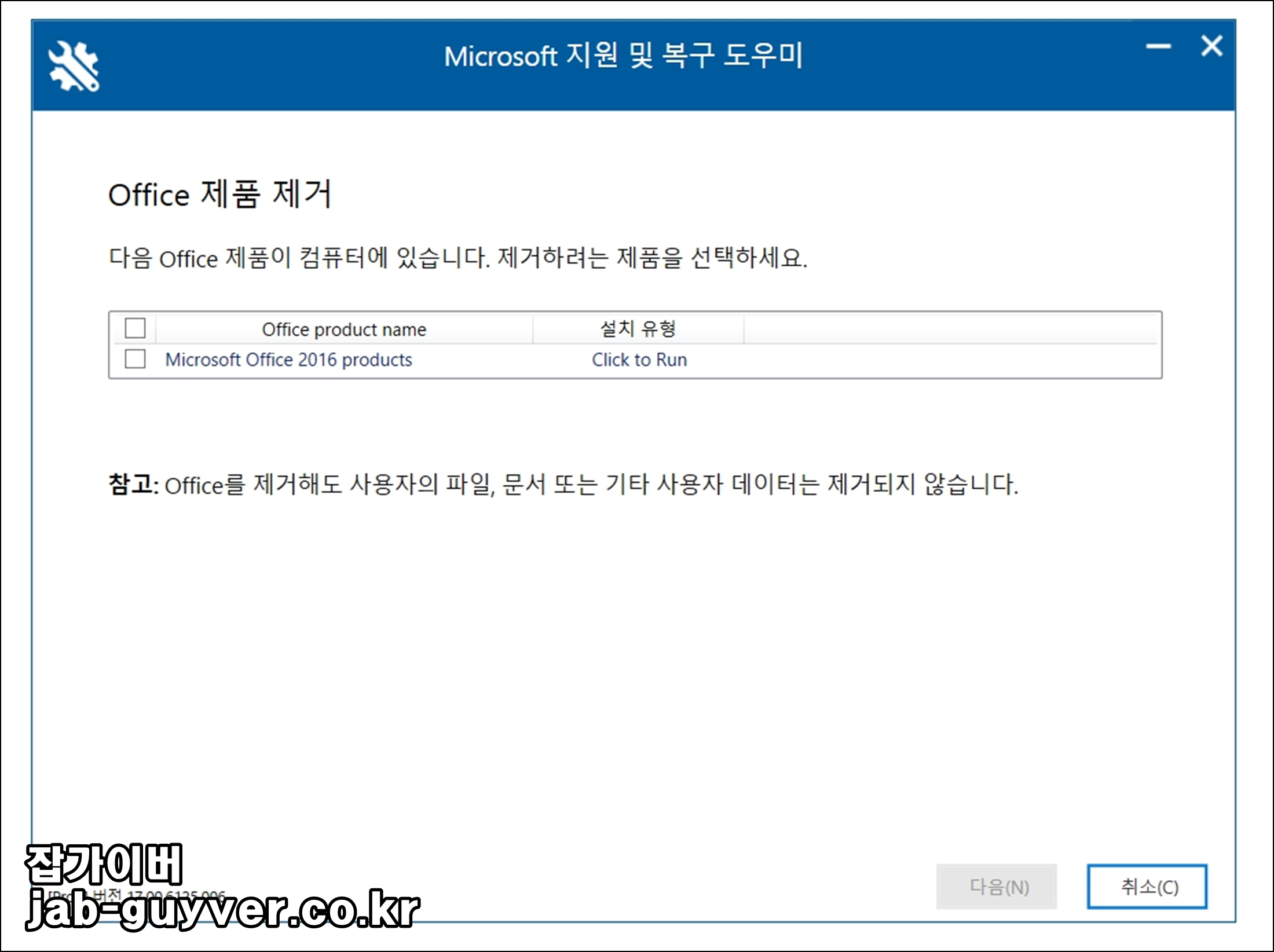Minimize the Support and Recovery Assistant window
Image resolution: width=1274 pixels, height=952 pixels.
(1158, 46)
